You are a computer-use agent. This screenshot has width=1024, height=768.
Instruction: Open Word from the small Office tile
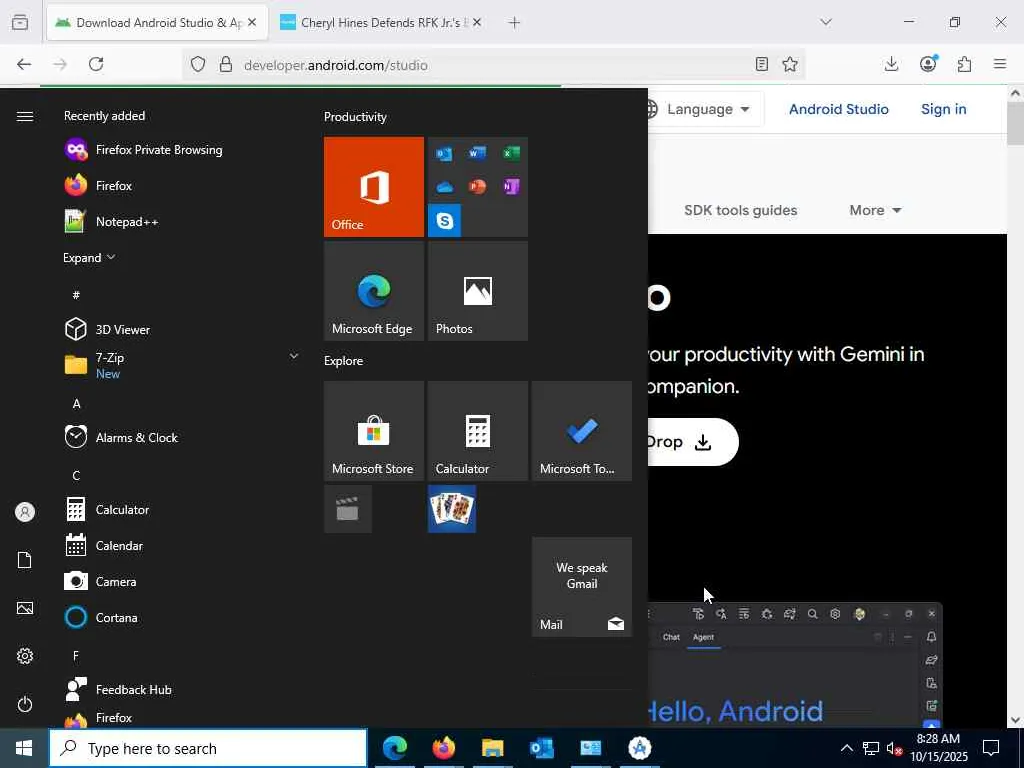[477, 153]
